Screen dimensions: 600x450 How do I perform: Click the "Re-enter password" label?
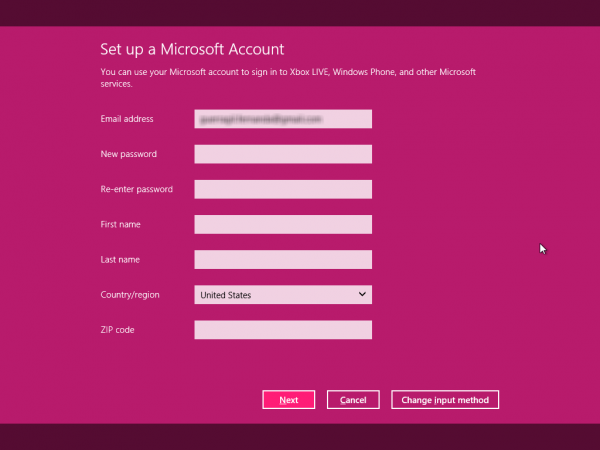click(136, 189)
